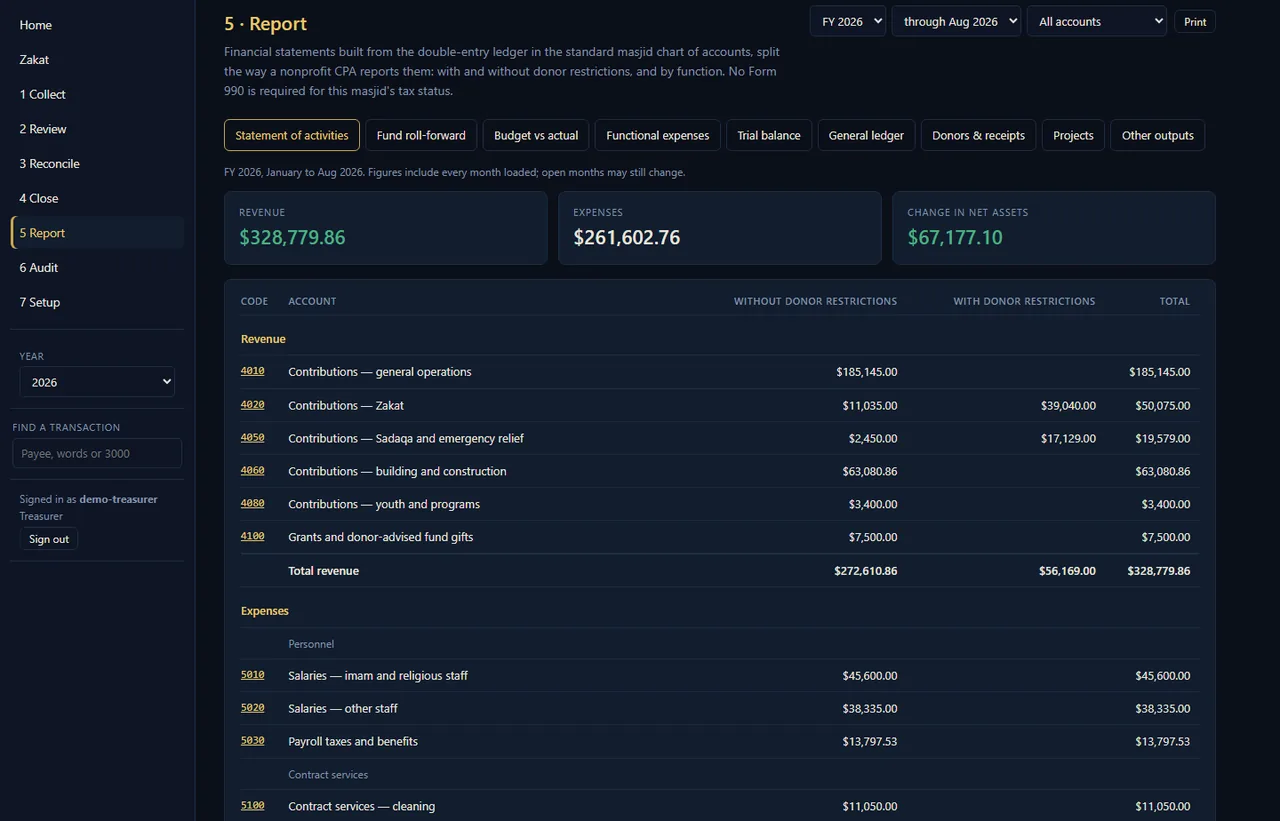Click Salaries — other staff row
Image resolution: width=1280 pixels, height=821 pixels.
[x=720, y=708]
